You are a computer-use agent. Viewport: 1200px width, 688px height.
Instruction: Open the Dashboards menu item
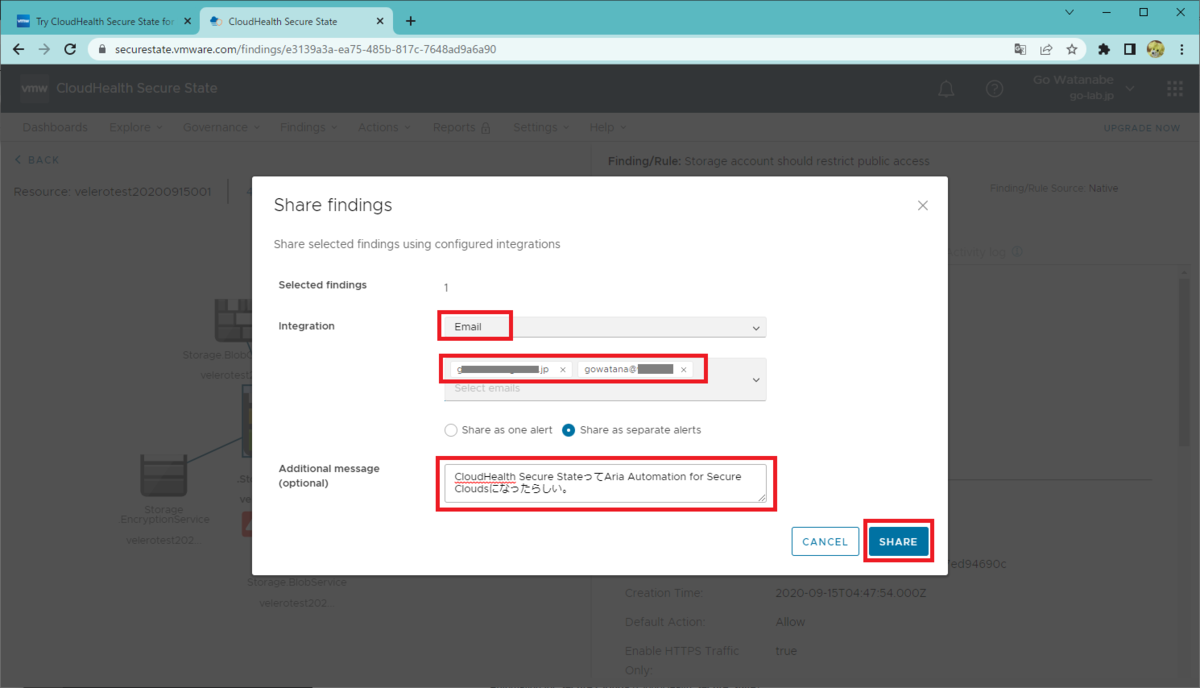click(55, 127)
